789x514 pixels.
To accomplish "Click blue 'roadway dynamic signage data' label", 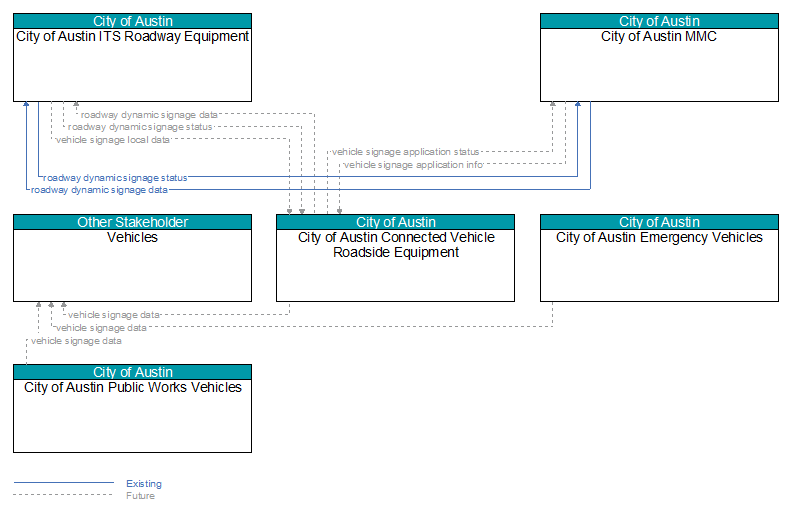I will click(99, 190).
